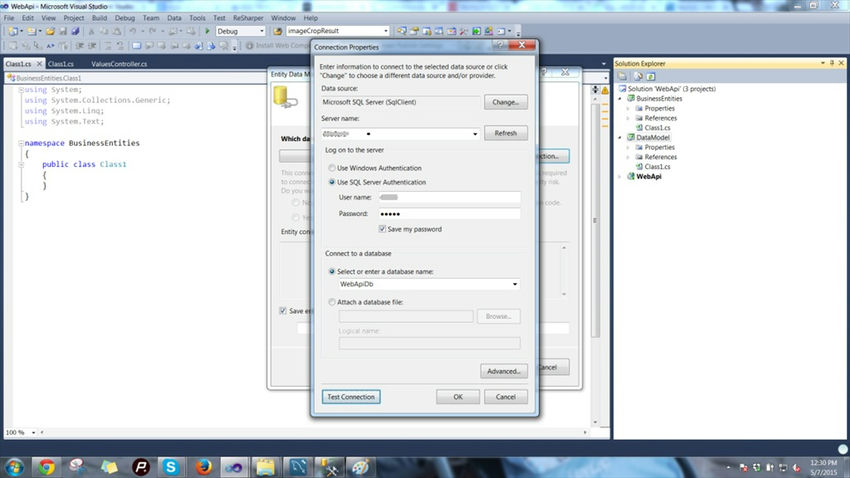Select Class1.cs under BusinessEntities in Solution Explorer

click(x=657, y=128)
